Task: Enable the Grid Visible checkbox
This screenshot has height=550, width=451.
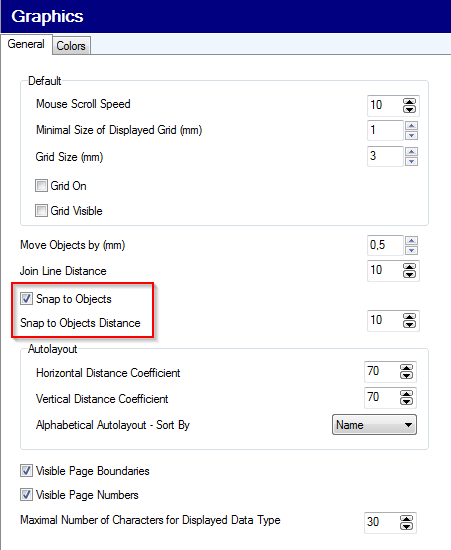Action: tap(41, 211)
